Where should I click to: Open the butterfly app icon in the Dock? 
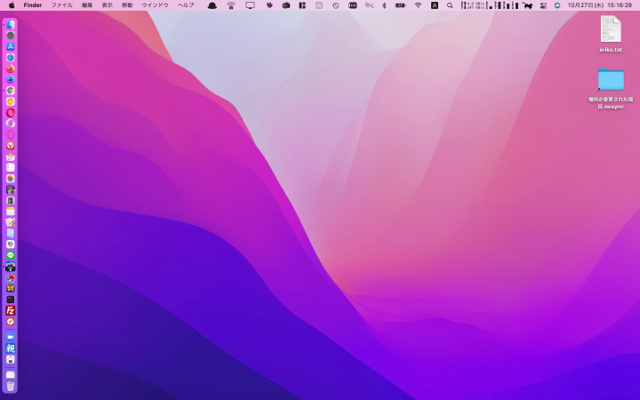click(x=10, y=289)
